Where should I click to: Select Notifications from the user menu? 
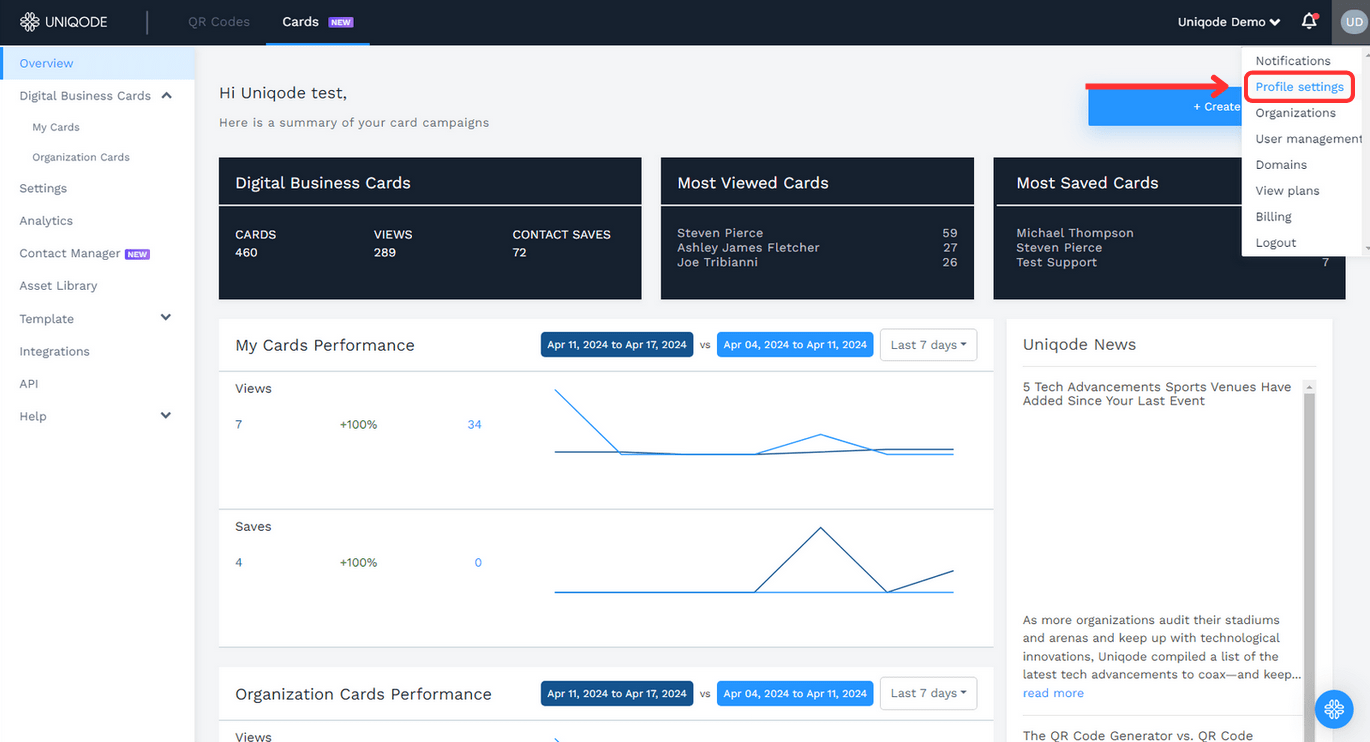click(1293, 61)
